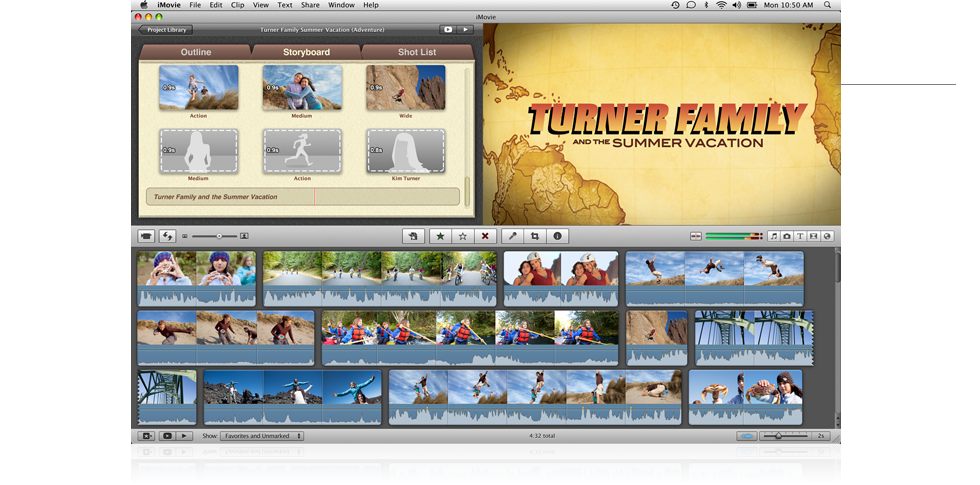Viewport: 980px width, 485px height.
Task: Switch to the Outline tab
Action: pos(195,52)
